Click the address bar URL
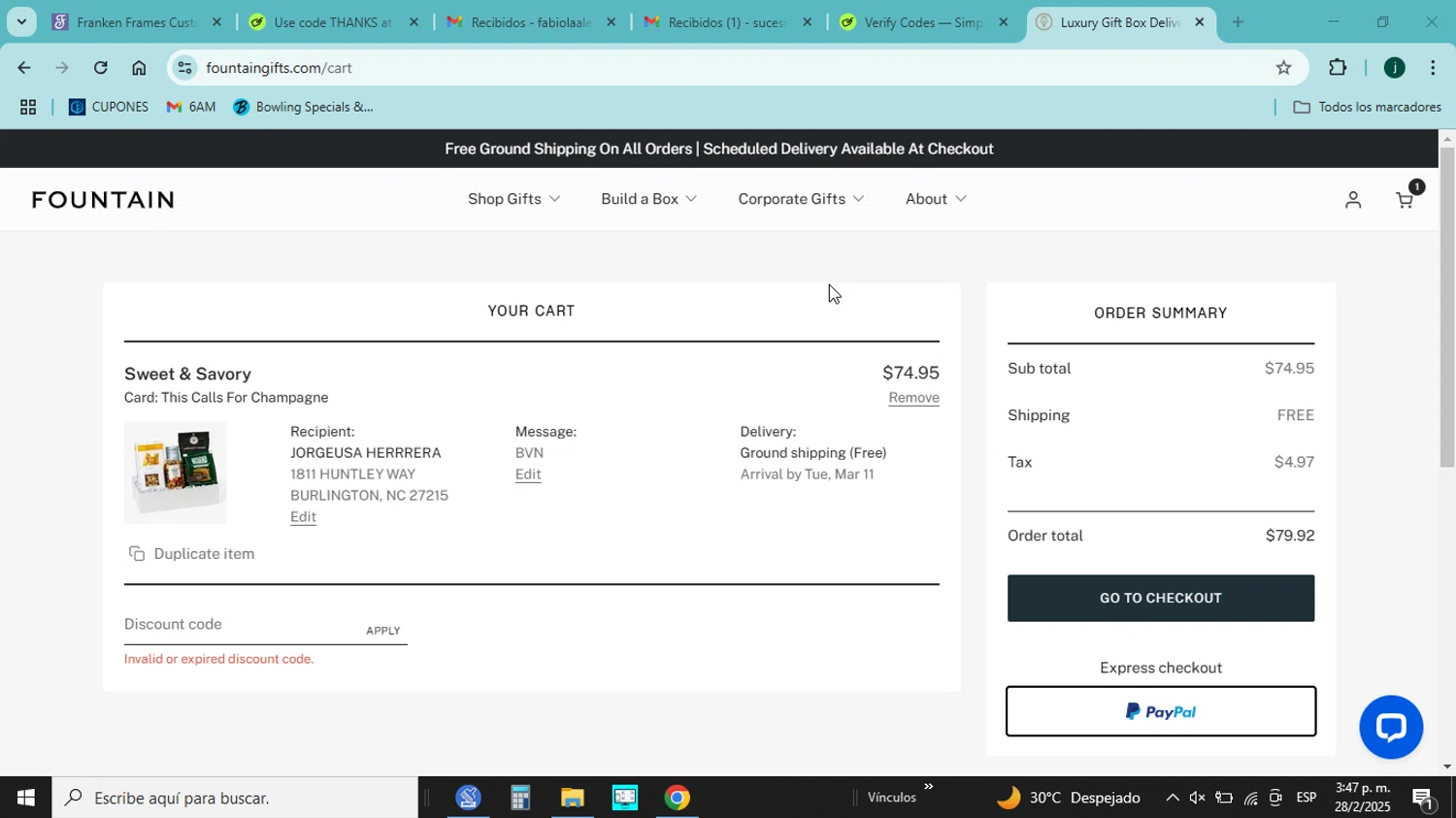1456x818 pixels. [x=279, y=68]
